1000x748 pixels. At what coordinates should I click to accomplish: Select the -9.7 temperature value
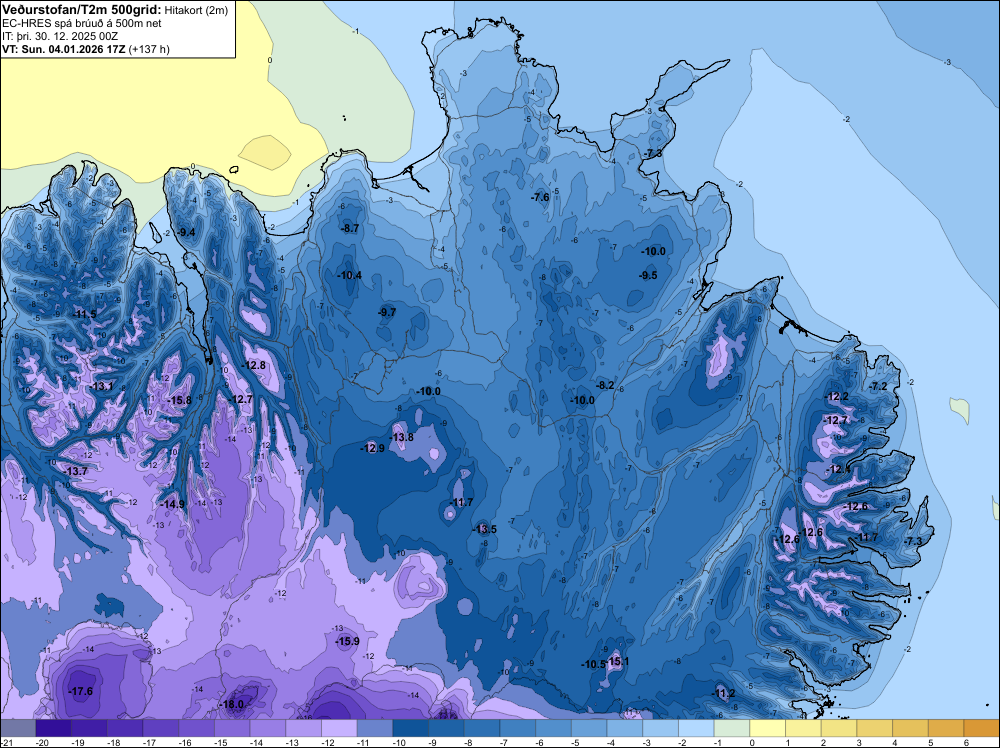point(386,312)
